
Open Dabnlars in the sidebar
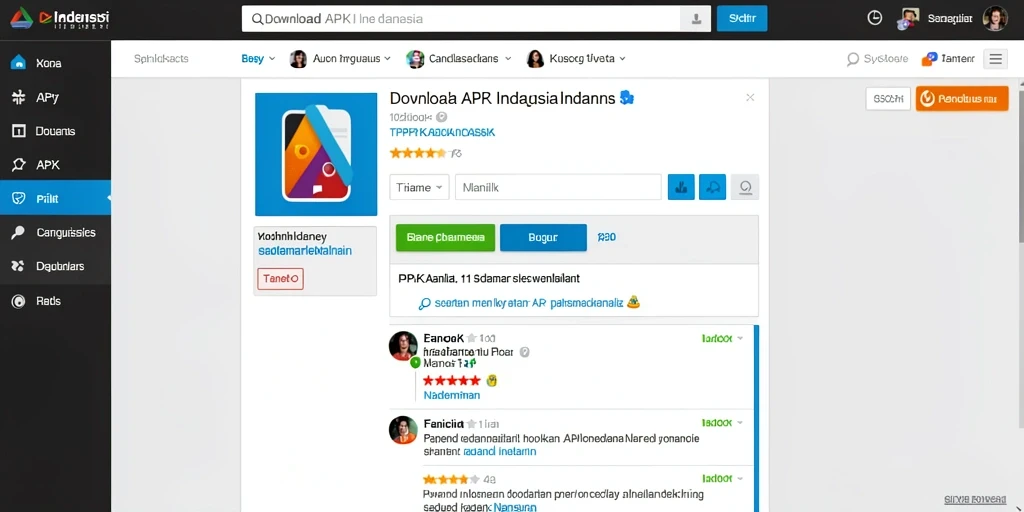(x=56, y=266)
